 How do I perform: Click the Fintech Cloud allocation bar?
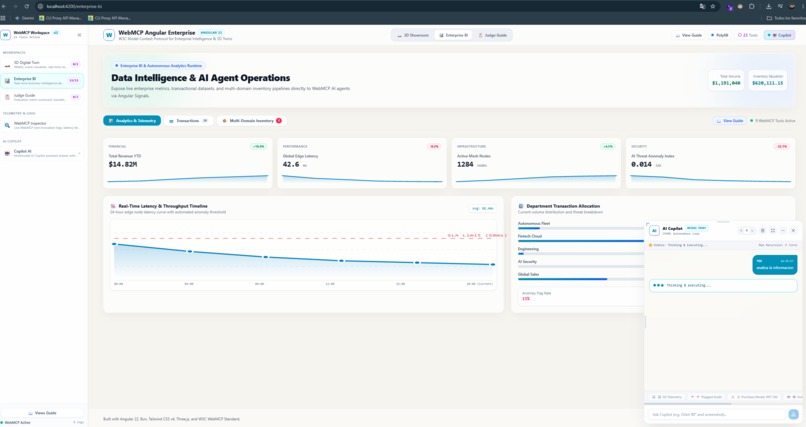[x=581, y=241]
